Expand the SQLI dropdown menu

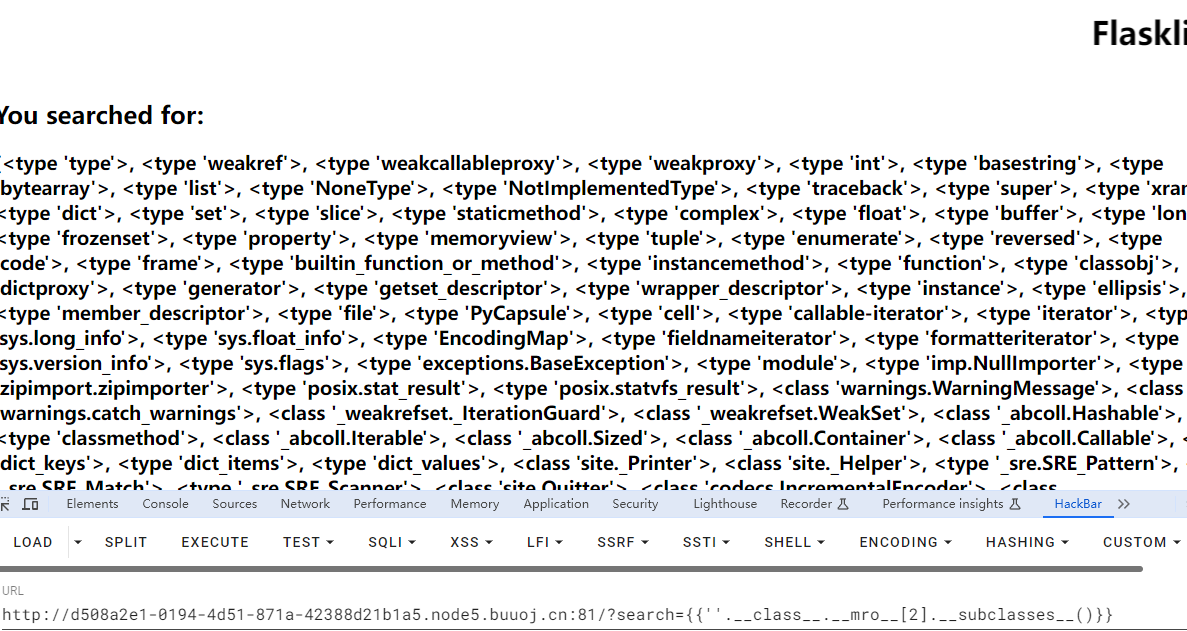[392, 542]
